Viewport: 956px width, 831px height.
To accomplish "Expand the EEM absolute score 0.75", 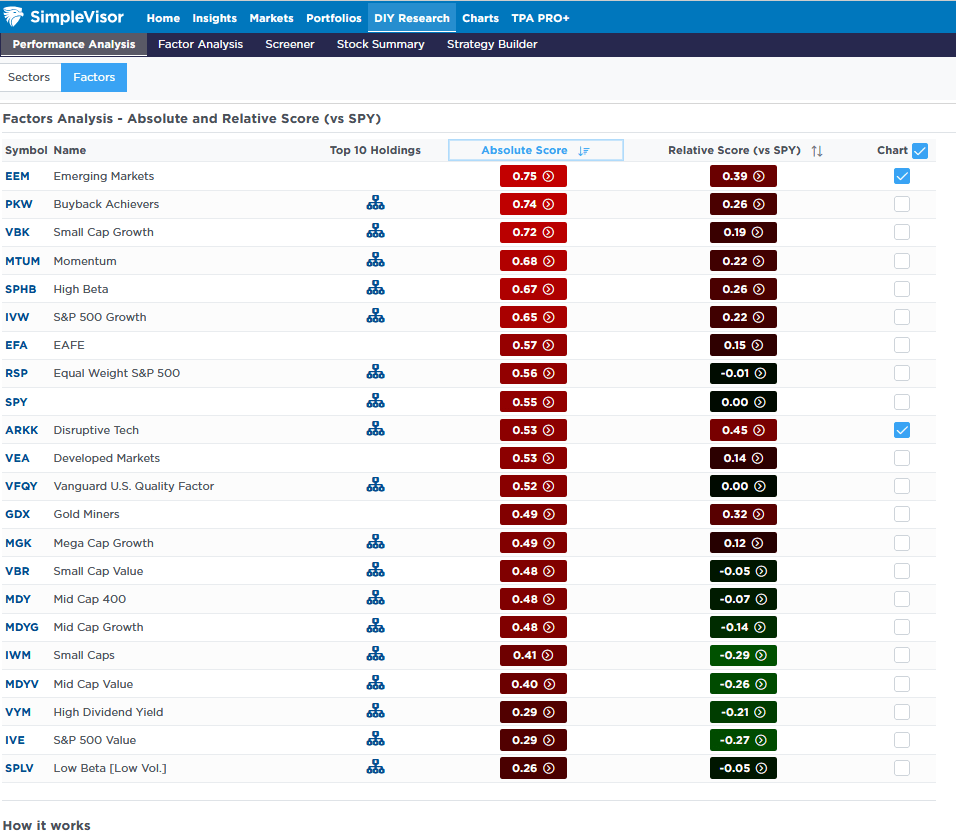I will [533, 176].
